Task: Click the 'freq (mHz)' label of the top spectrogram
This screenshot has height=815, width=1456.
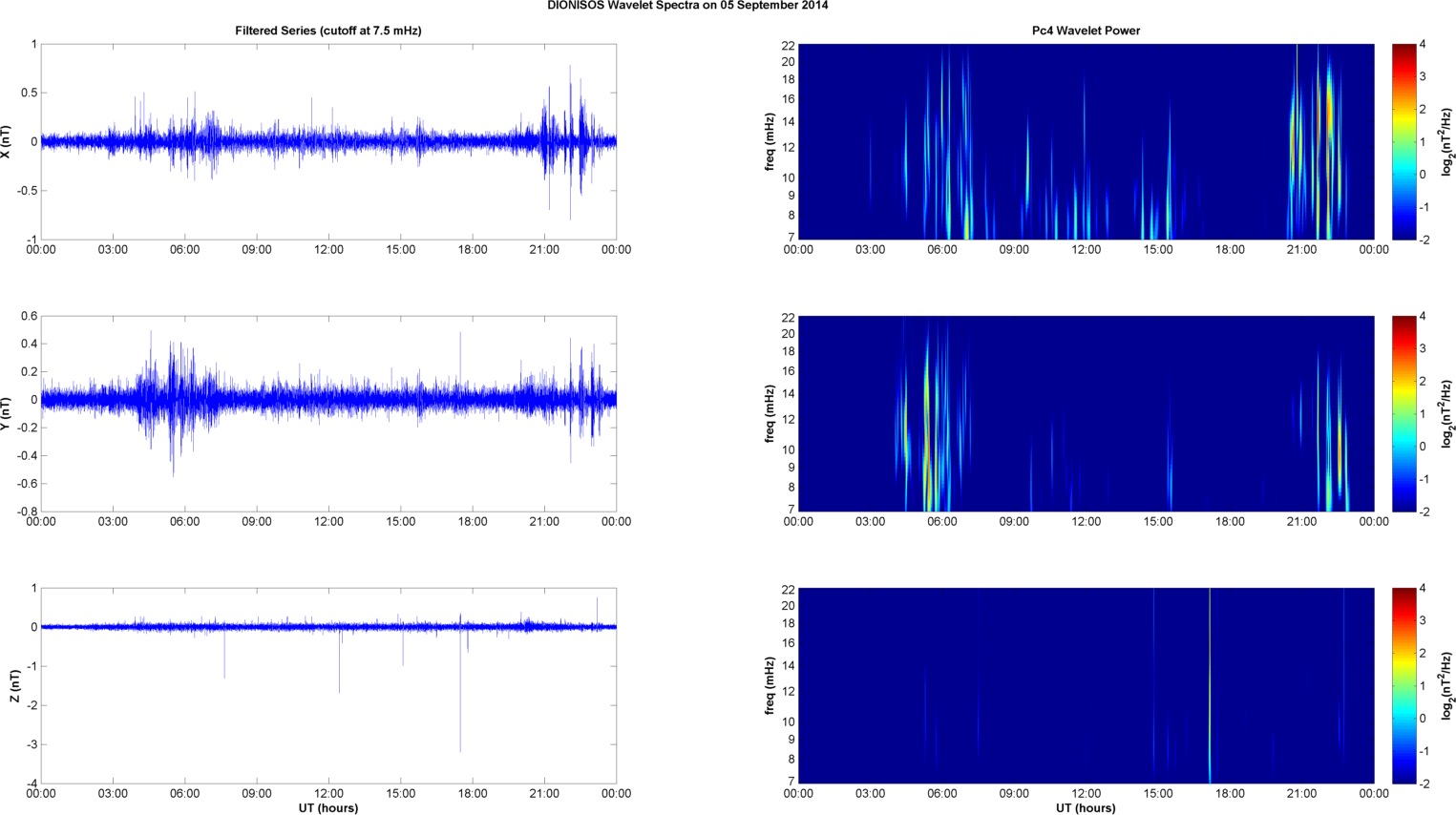Action: [x=770, y=141]
